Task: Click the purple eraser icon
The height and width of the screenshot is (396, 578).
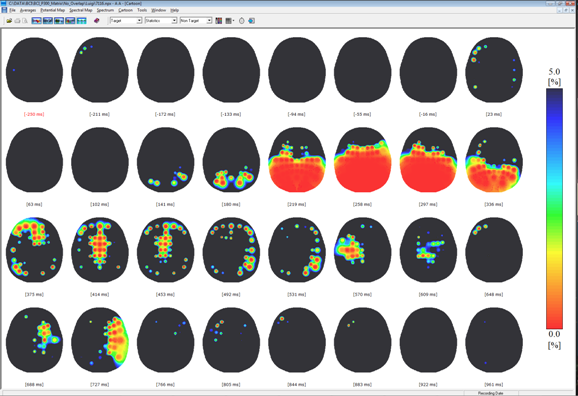Action: [97, 21]
